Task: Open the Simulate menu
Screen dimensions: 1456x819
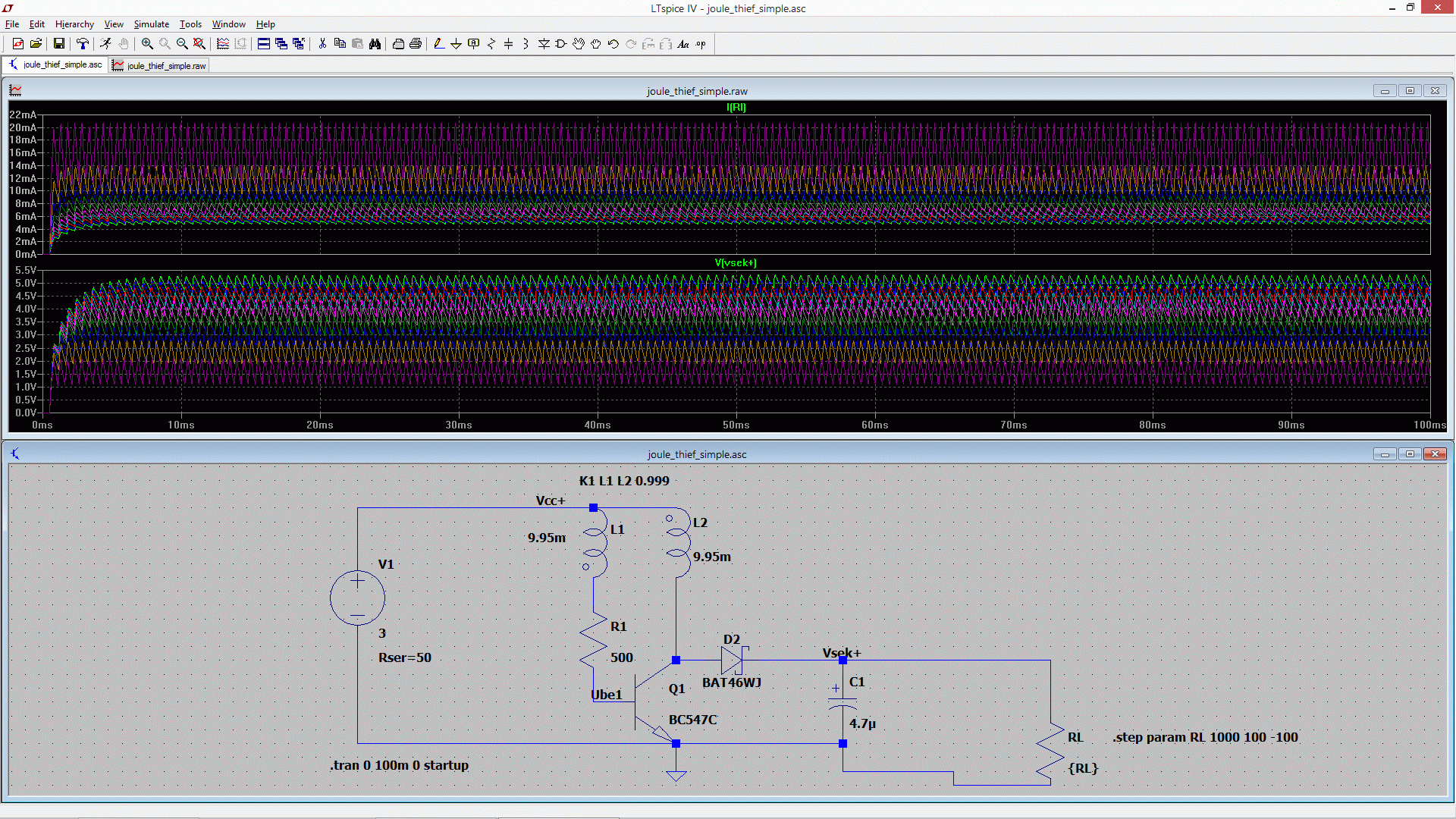Action: coord(151,24)
